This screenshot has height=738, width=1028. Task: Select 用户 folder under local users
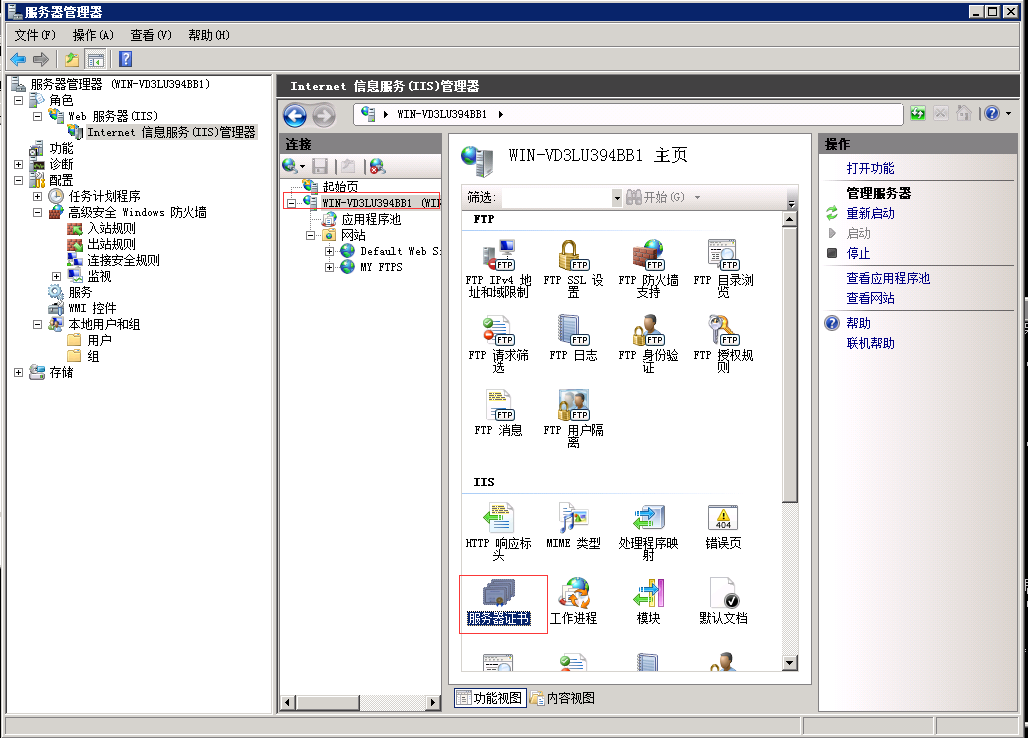pyautogui.click(x=99, y=340)
